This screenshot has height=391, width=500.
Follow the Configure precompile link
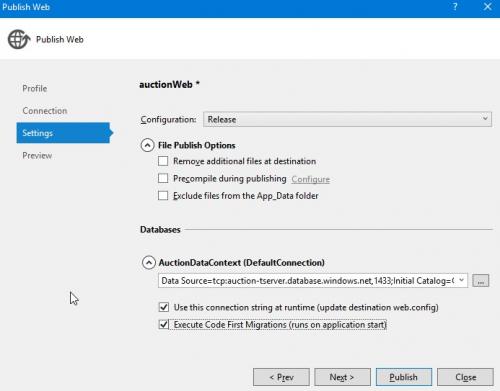coord(310,179)
